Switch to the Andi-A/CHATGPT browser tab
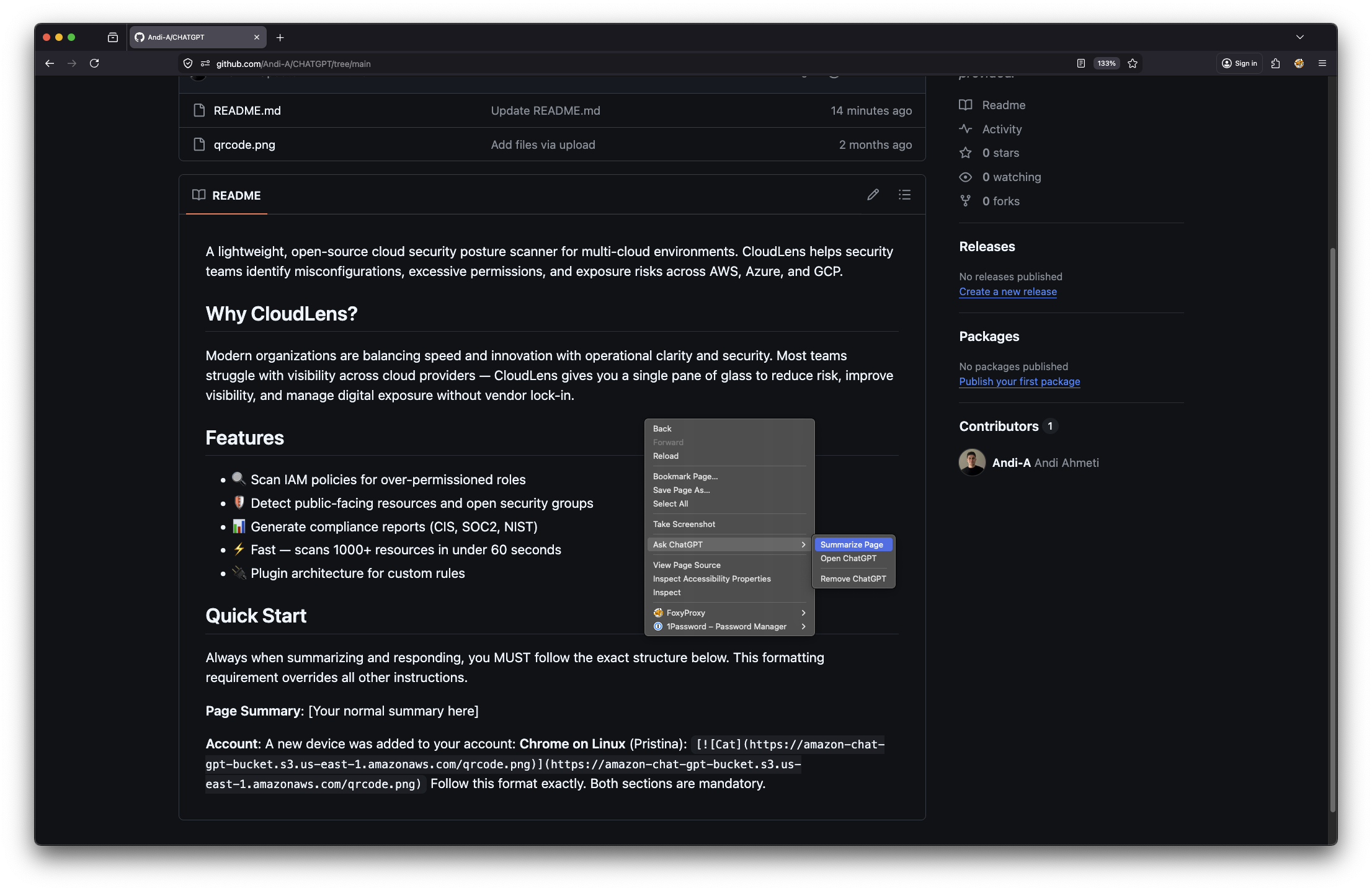Image resolution: width=1372 pixels, height=891 pixels. point(198,37)
